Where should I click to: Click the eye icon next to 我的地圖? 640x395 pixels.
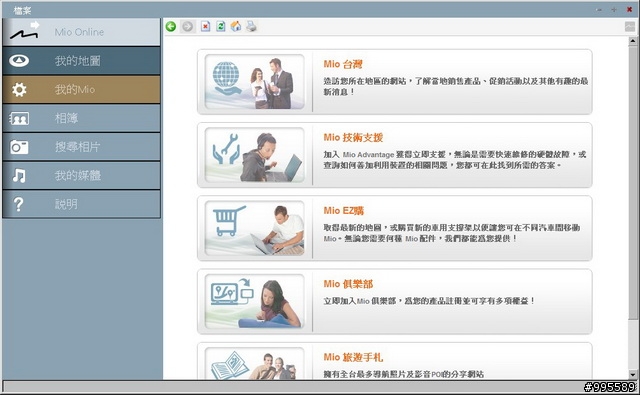[x=19, y=61]
